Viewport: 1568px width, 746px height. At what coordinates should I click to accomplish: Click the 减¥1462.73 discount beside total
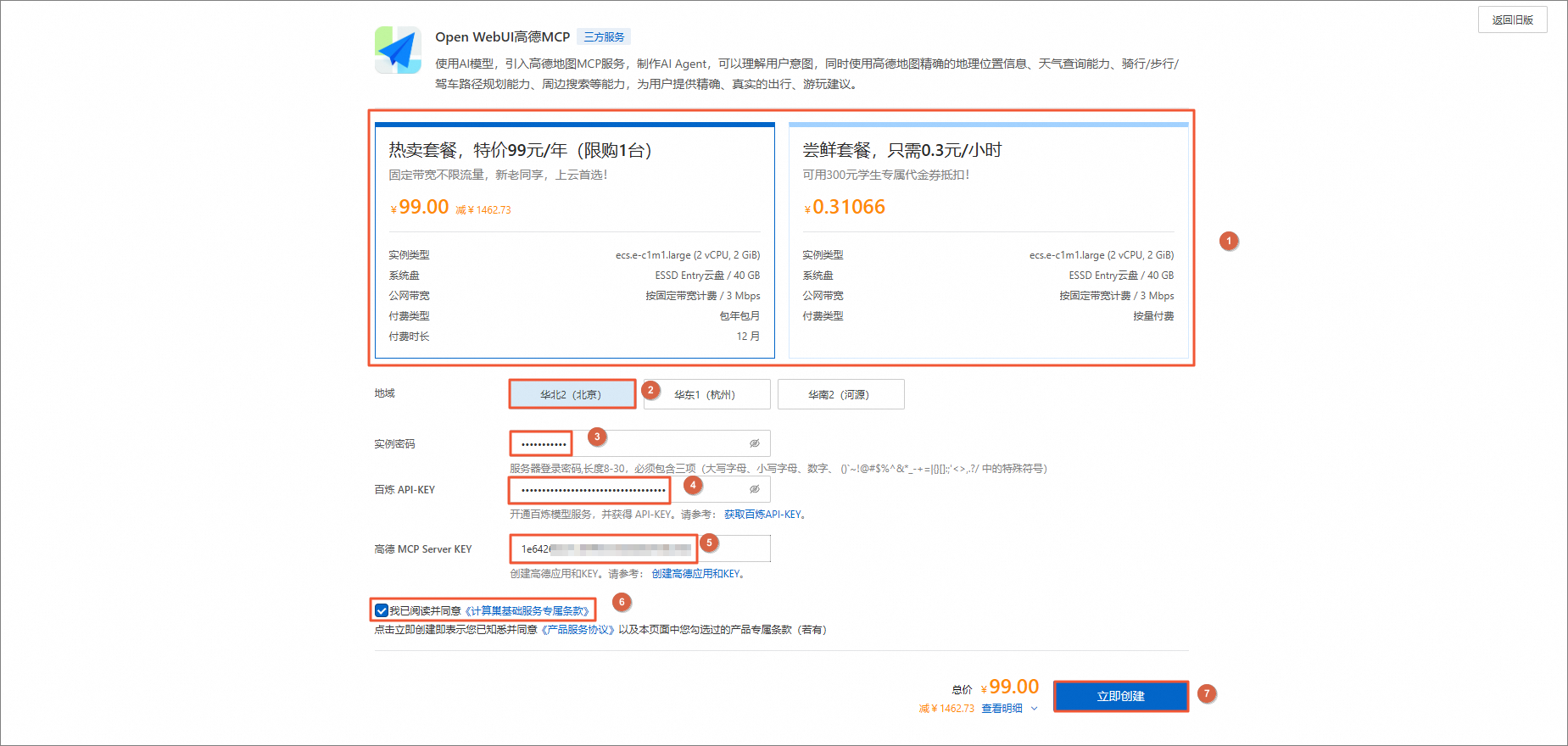point(946,709)
